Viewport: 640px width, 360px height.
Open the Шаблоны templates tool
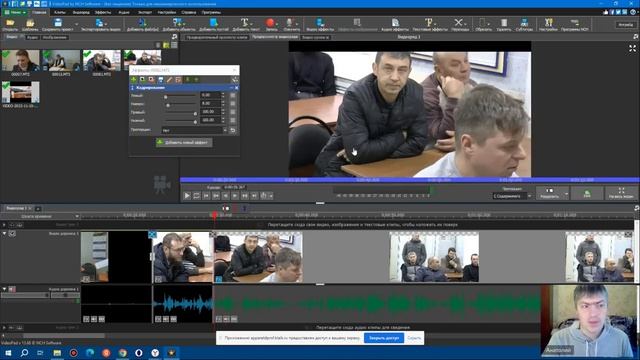[x=30, y=24]
